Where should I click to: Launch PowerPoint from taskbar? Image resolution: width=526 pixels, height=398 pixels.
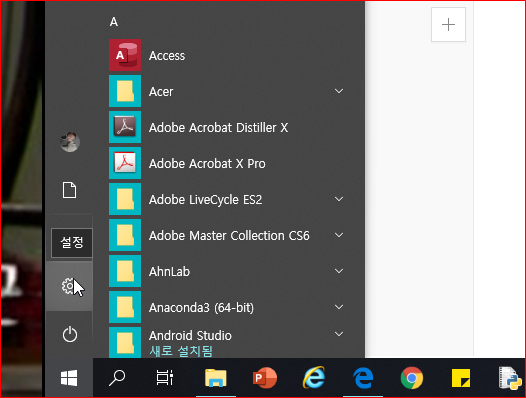pyautogui.click(x=265, y=378)
